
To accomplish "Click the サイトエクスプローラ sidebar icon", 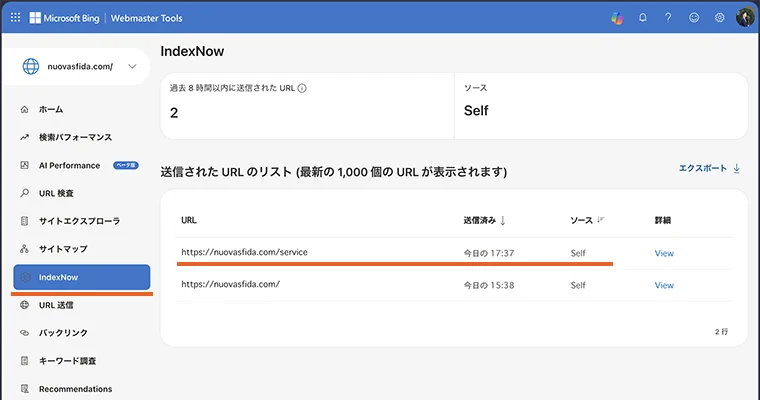I will [x=24, y=221].
